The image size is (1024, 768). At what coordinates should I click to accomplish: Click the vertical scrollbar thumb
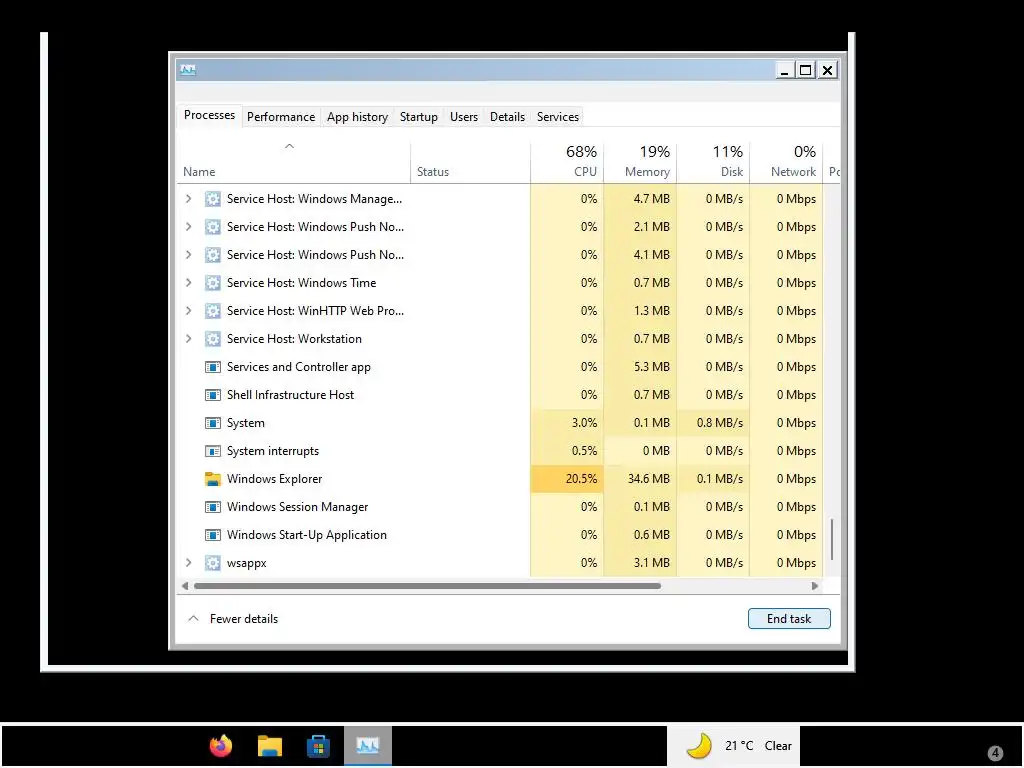click(832, 539)
